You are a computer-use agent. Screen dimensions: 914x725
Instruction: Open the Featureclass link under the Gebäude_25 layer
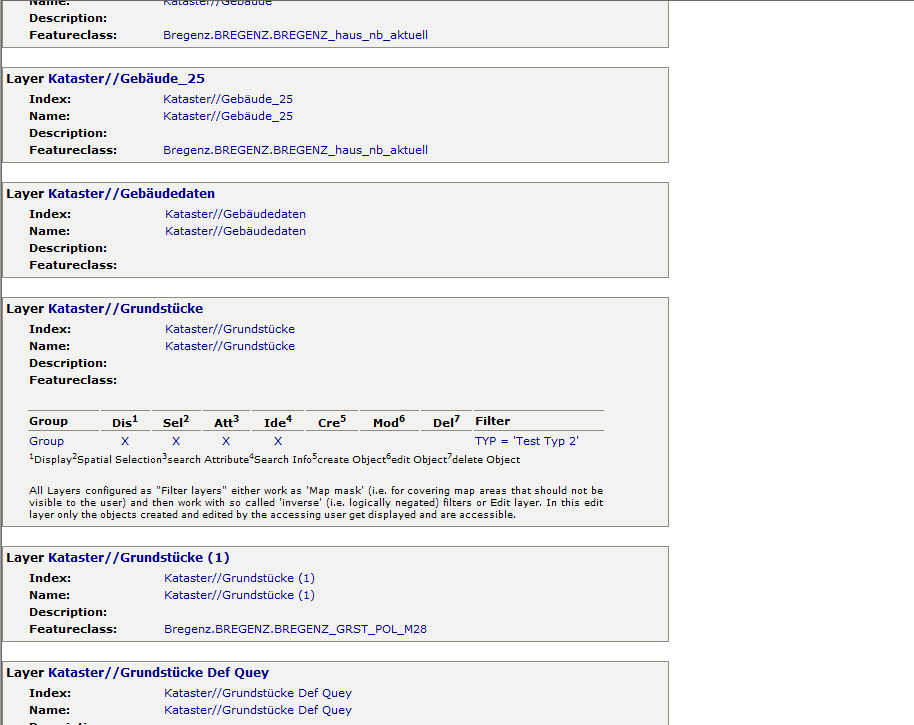[295, 150]
